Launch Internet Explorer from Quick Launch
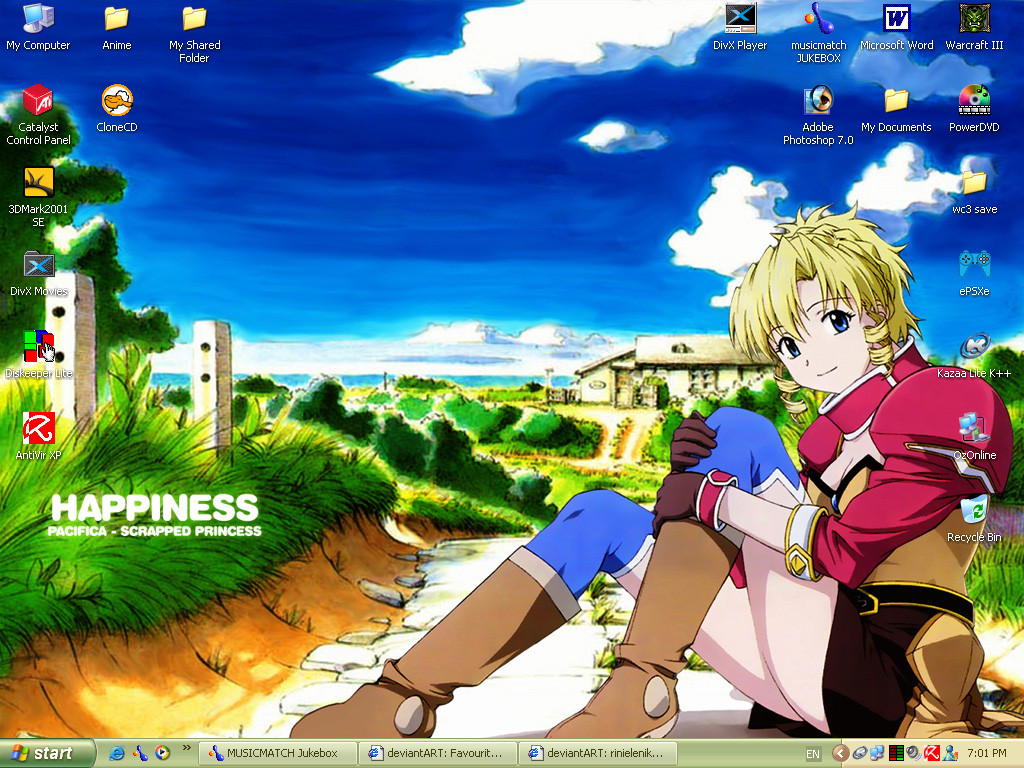Screen dimensions: 1024x768 pyautogui.click(x=117, y=754)
